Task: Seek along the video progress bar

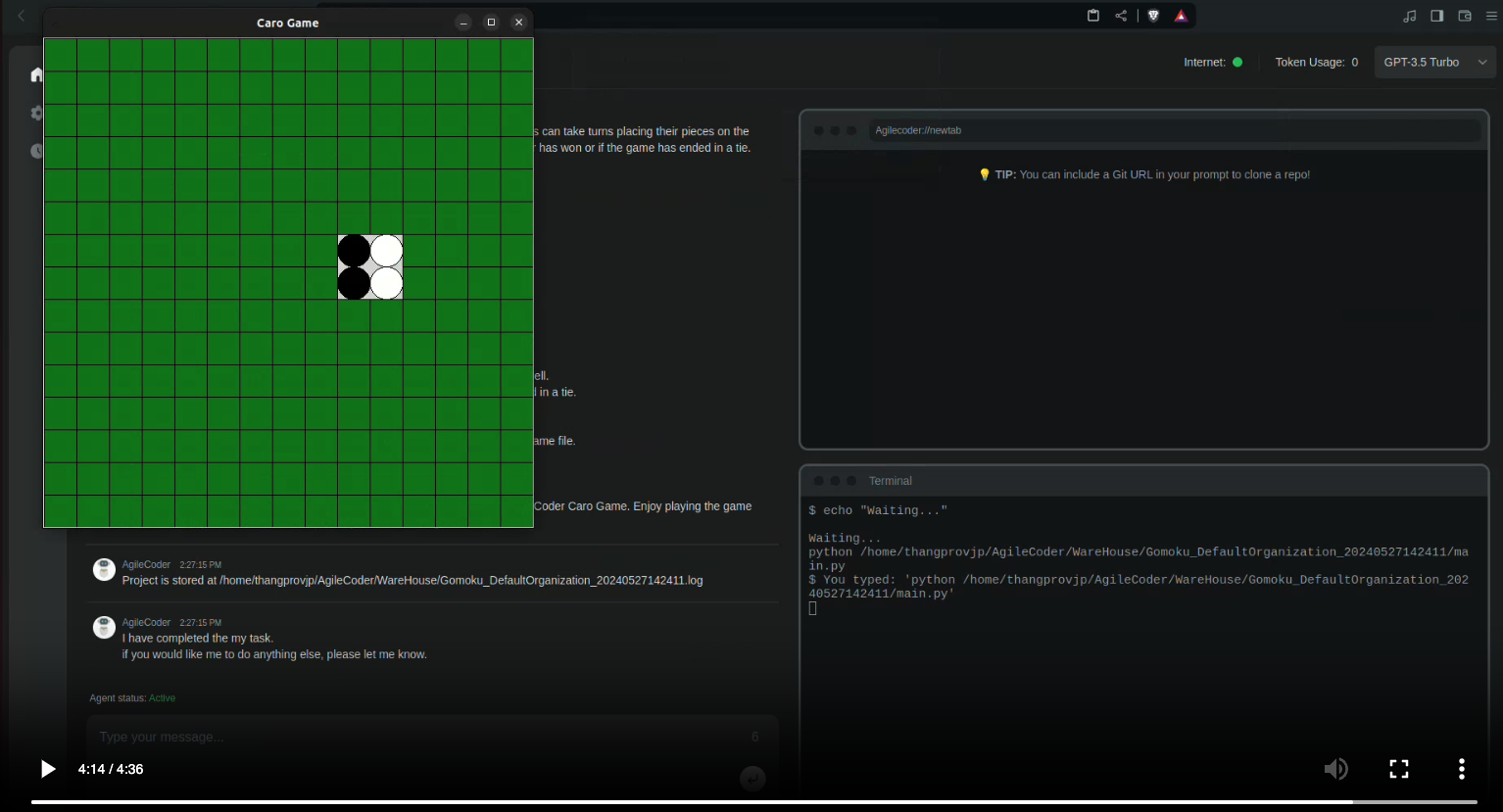Action: pos(753,802)
